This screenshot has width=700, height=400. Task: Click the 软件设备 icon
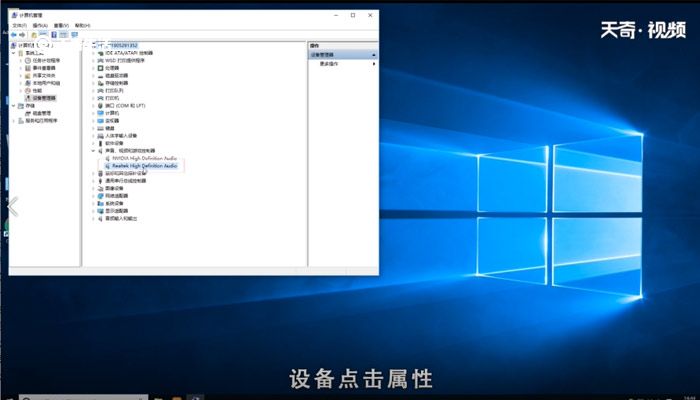pyautogui.click(x=100, y=143)
